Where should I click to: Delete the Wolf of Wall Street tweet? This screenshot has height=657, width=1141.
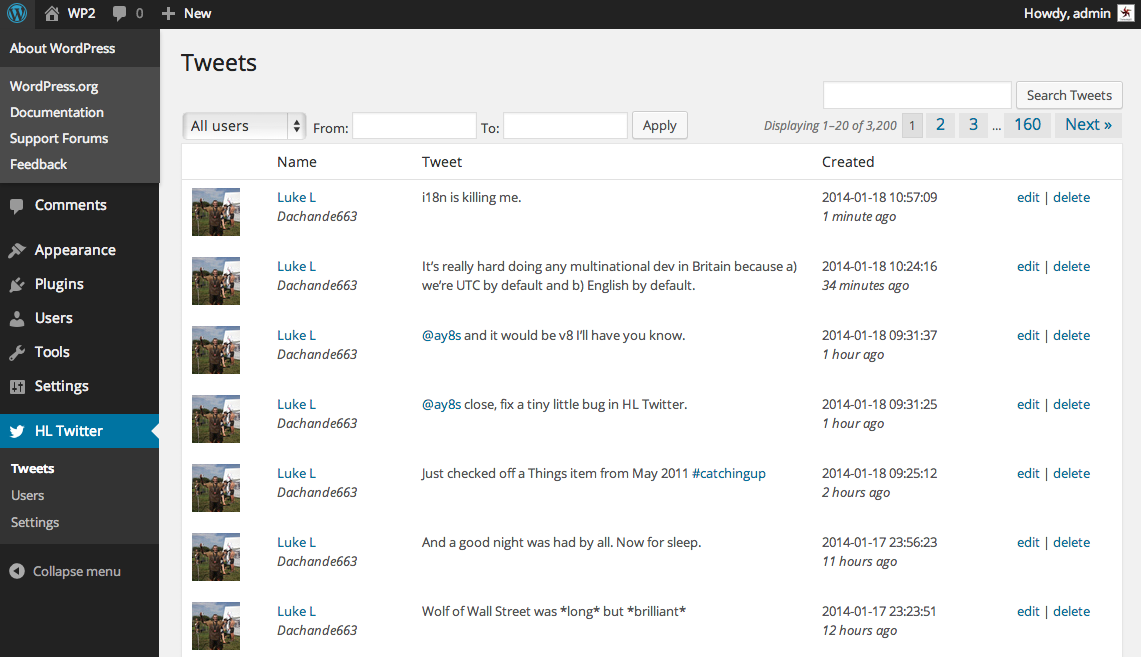[x=1071, y=612]
